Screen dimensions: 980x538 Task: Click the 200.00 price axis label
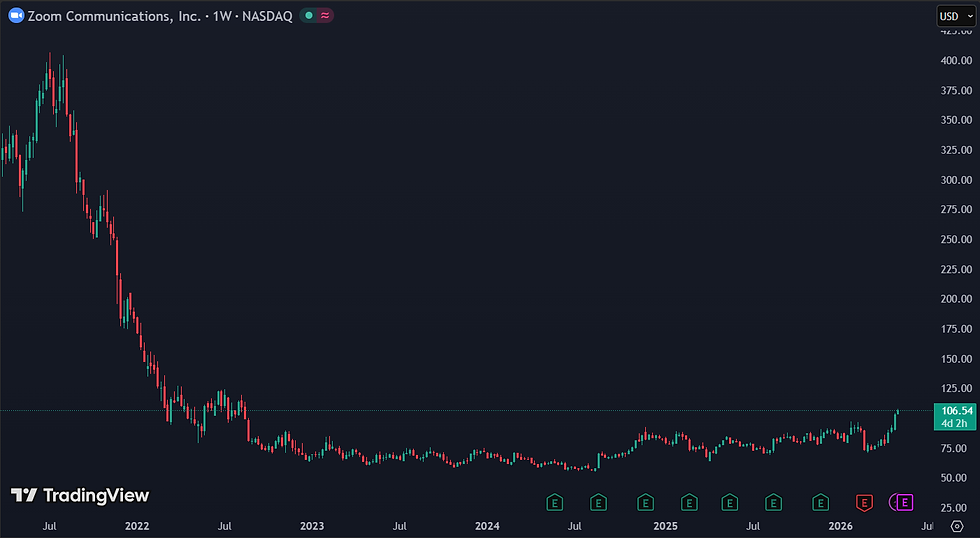pos(956,299)
